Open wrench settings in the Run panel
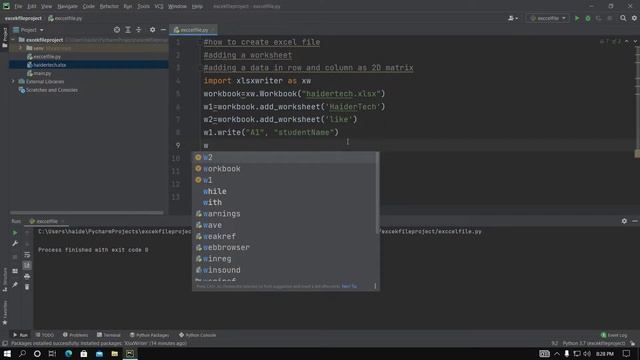The height and width of the screenshot is (360, 640). (x=15, y=244)
